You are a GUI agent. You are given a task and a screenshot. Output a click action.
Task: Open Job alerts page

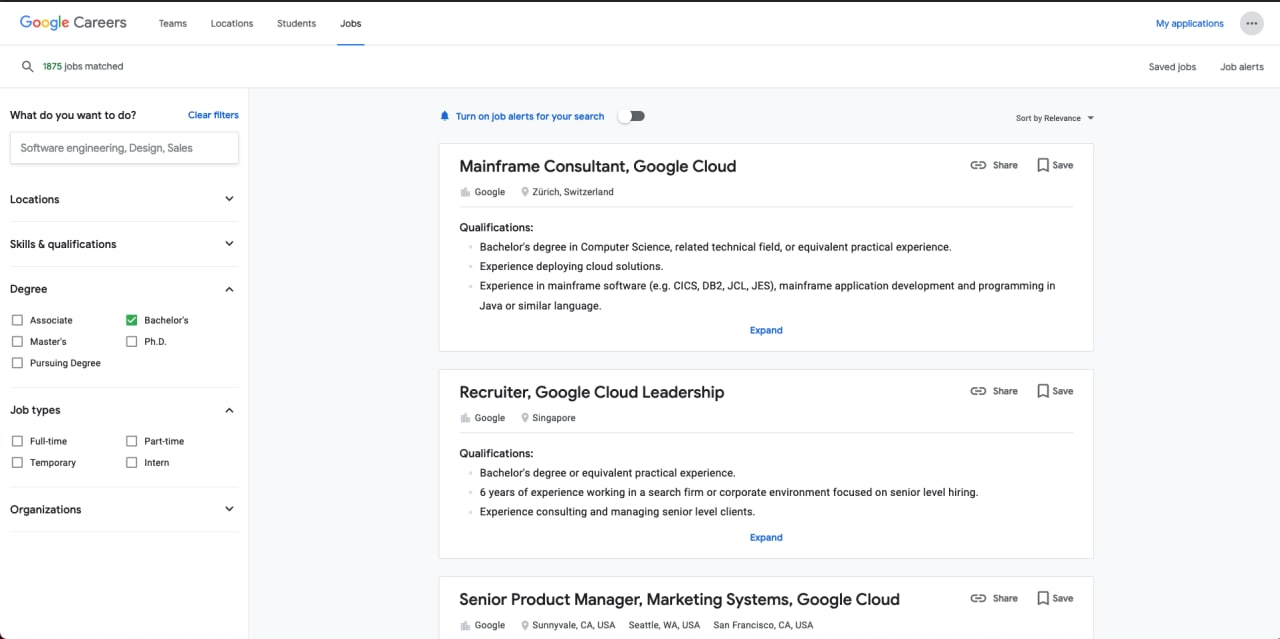pyautogui.click(x=1242, y=67)
